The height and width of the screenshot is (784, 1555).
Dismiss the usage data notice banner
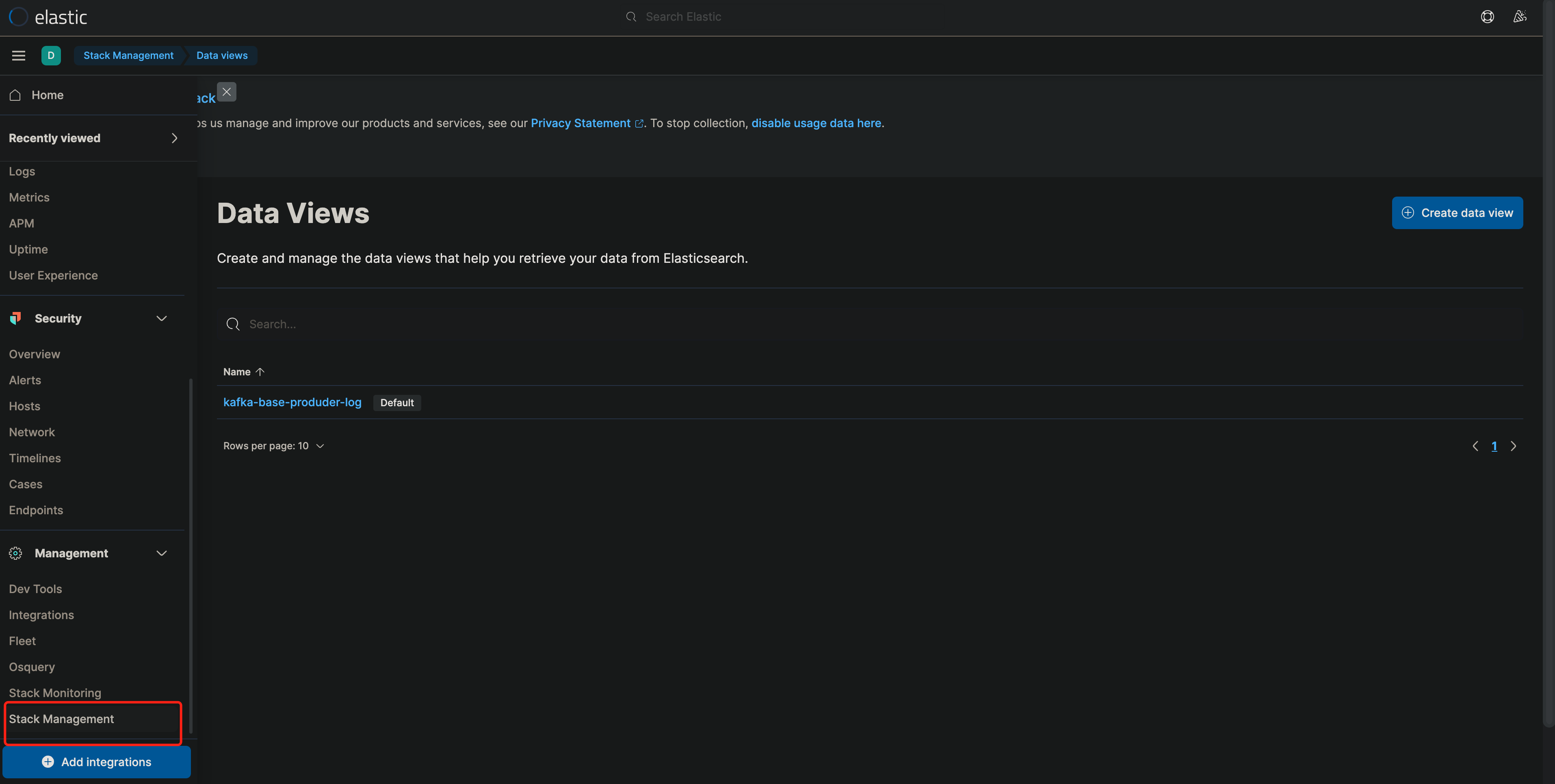[226, 92]
